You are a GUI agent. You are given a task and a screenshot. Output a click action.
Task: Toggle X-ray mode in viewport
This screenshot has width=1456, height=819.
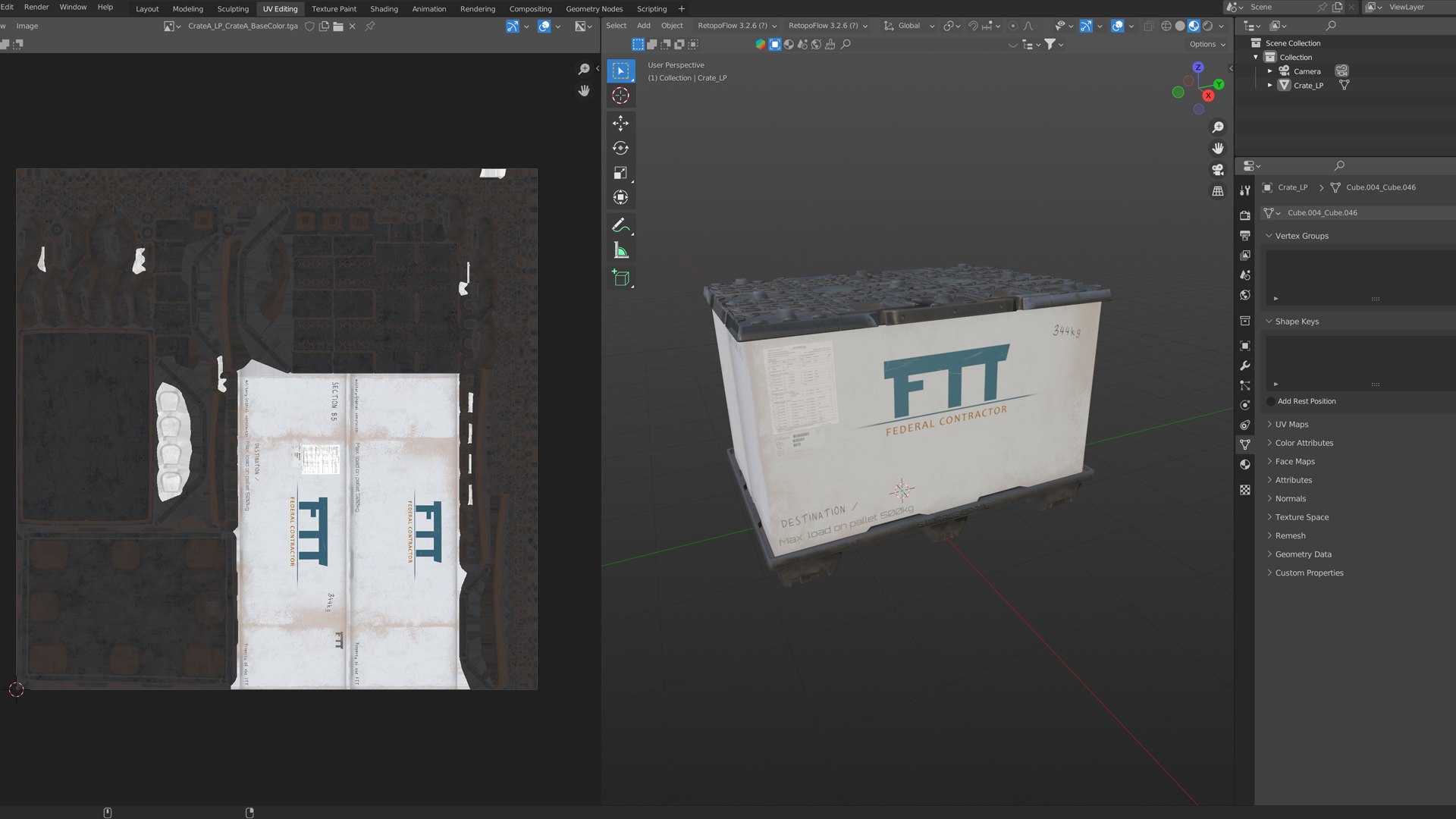[1149, 26]
